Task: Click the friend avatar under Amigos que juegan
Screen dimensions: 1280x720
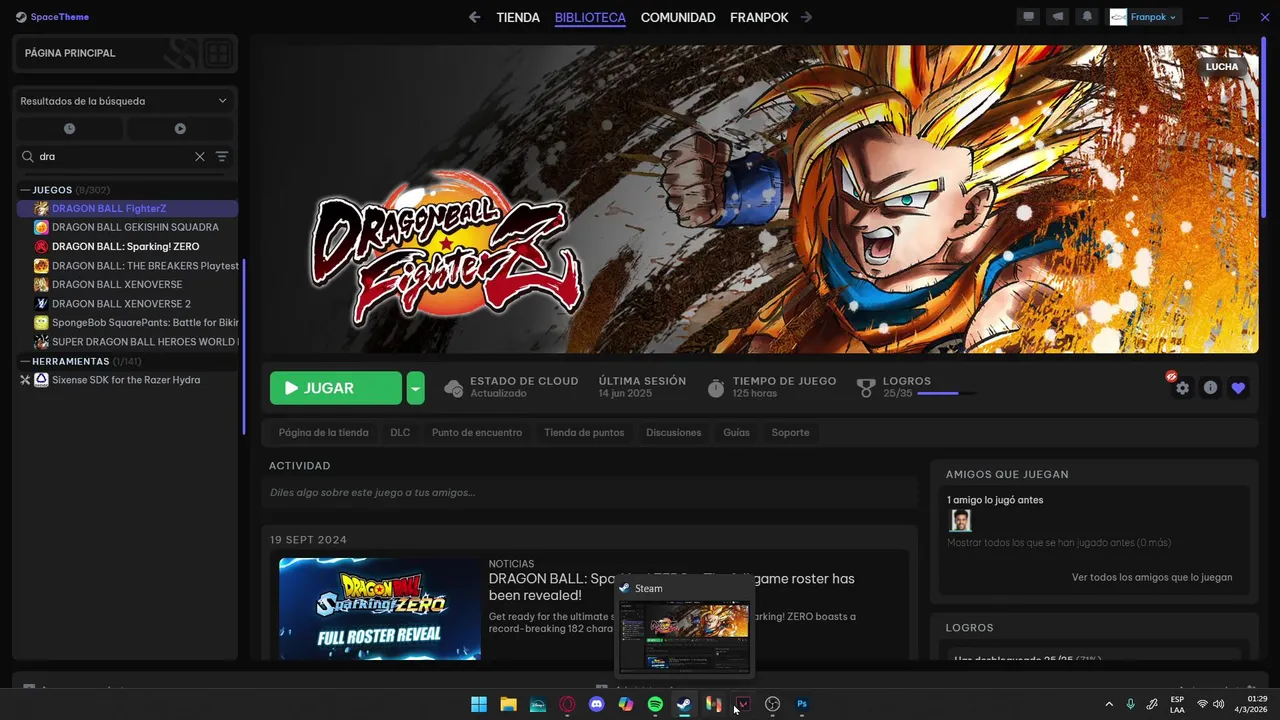Action: click(960, 521)
